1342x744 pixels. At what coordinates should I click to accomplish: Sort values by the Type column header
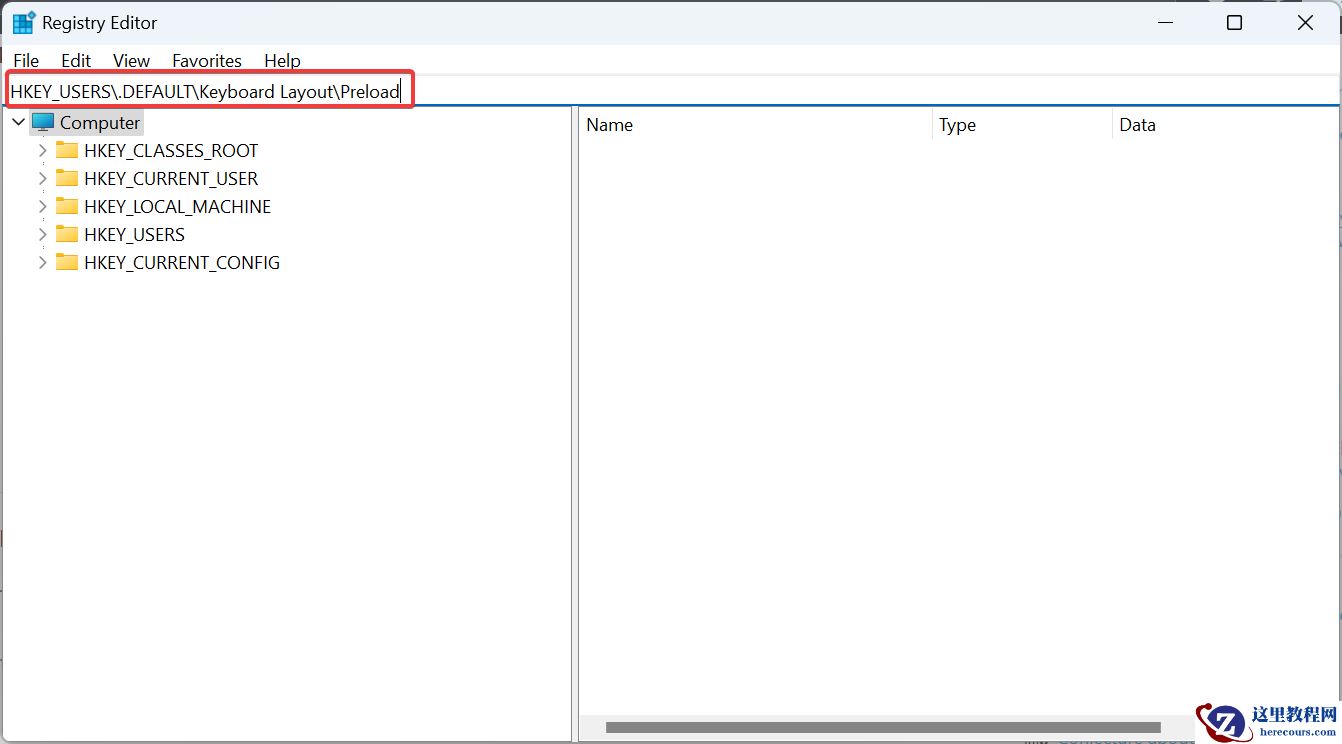1022,125
